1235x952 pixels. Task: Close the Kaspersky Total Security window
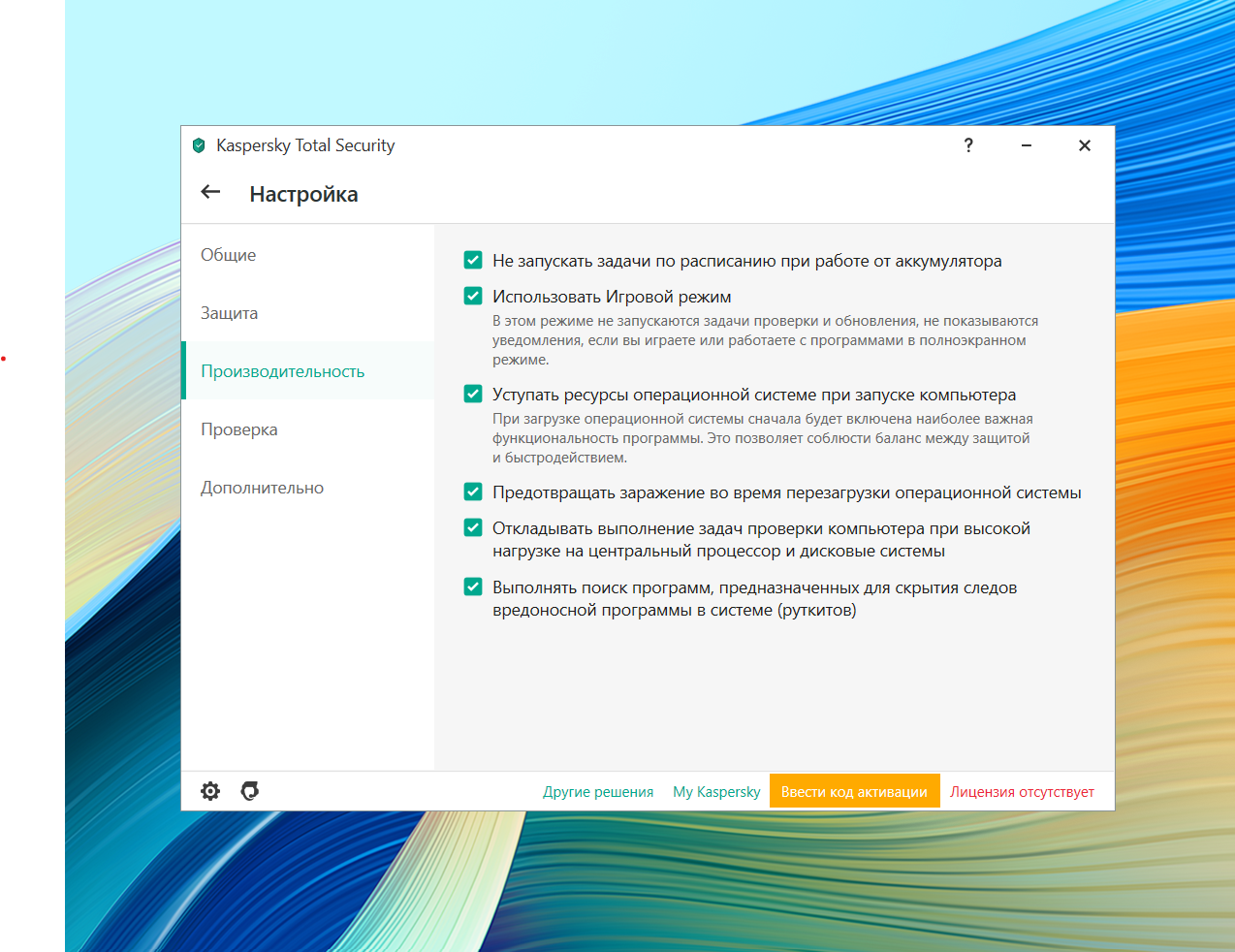point(1085,145)
